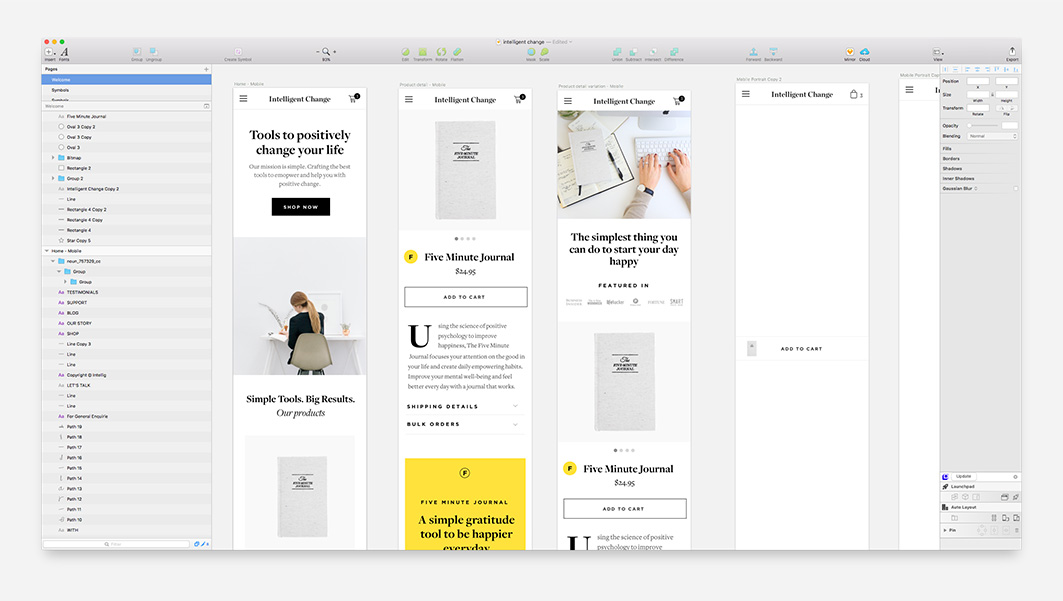Select the Edit tool in toolbar
1063x601 pixels.
pos(405,51)
